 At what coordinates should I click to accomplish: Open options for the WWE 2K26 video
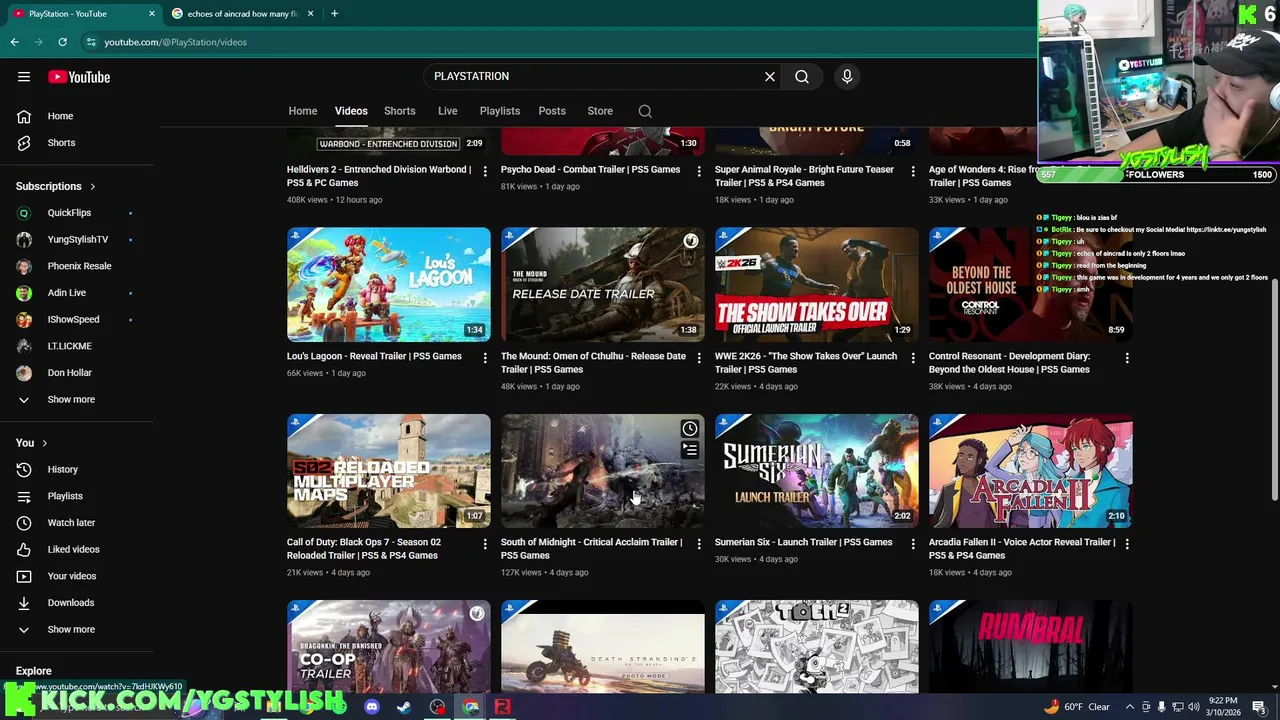click(x=913, y=358)
